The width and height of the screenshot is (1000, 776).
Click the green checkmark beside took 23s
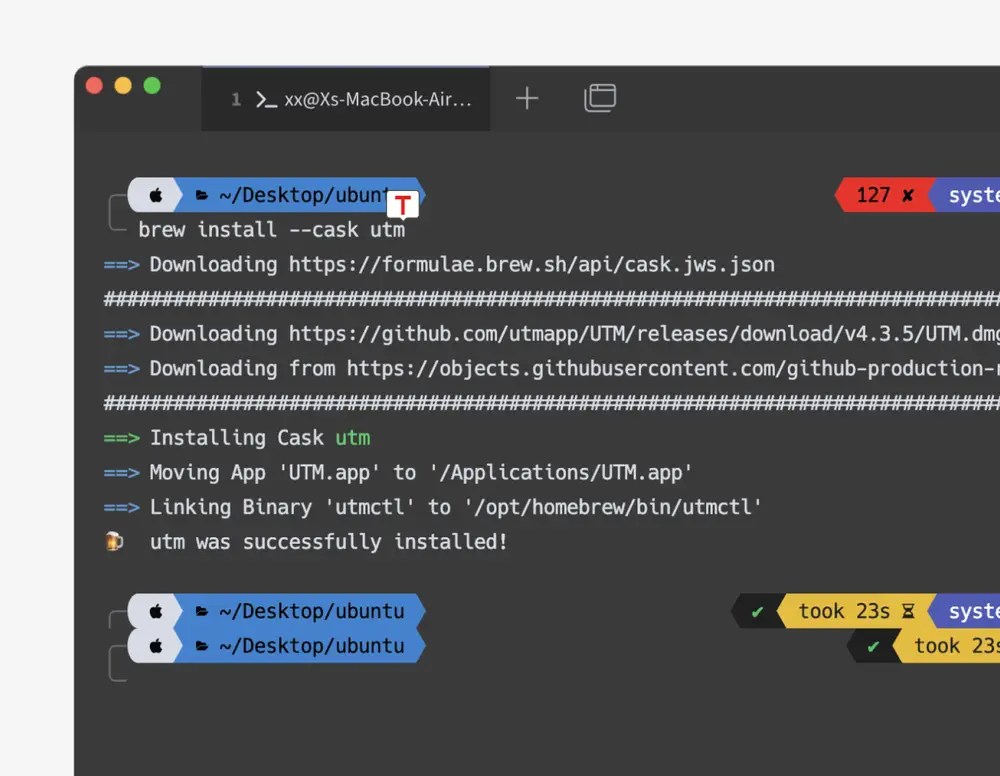pyautogui.click(x=758, y=611)
